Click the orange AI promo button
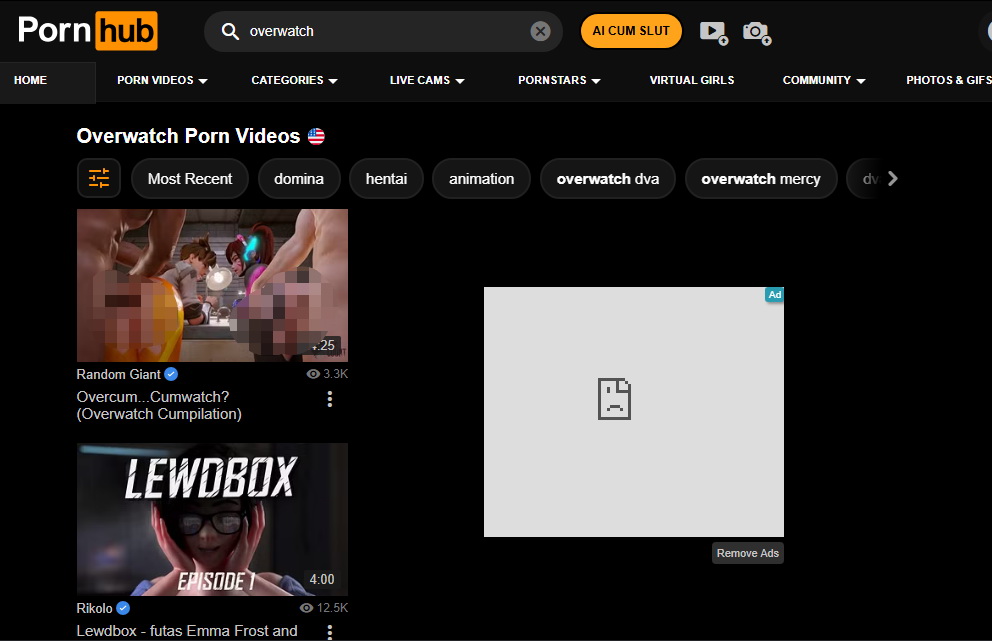This screenshot has width=992, height=641. (x=631, y=31)
